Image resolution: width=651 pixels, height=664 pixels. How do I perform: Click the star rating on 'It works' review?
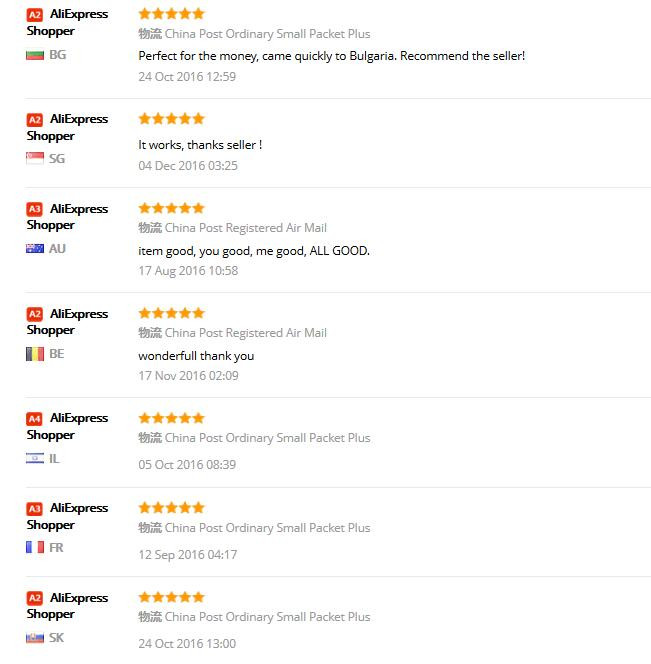click(x=172, y=119)
